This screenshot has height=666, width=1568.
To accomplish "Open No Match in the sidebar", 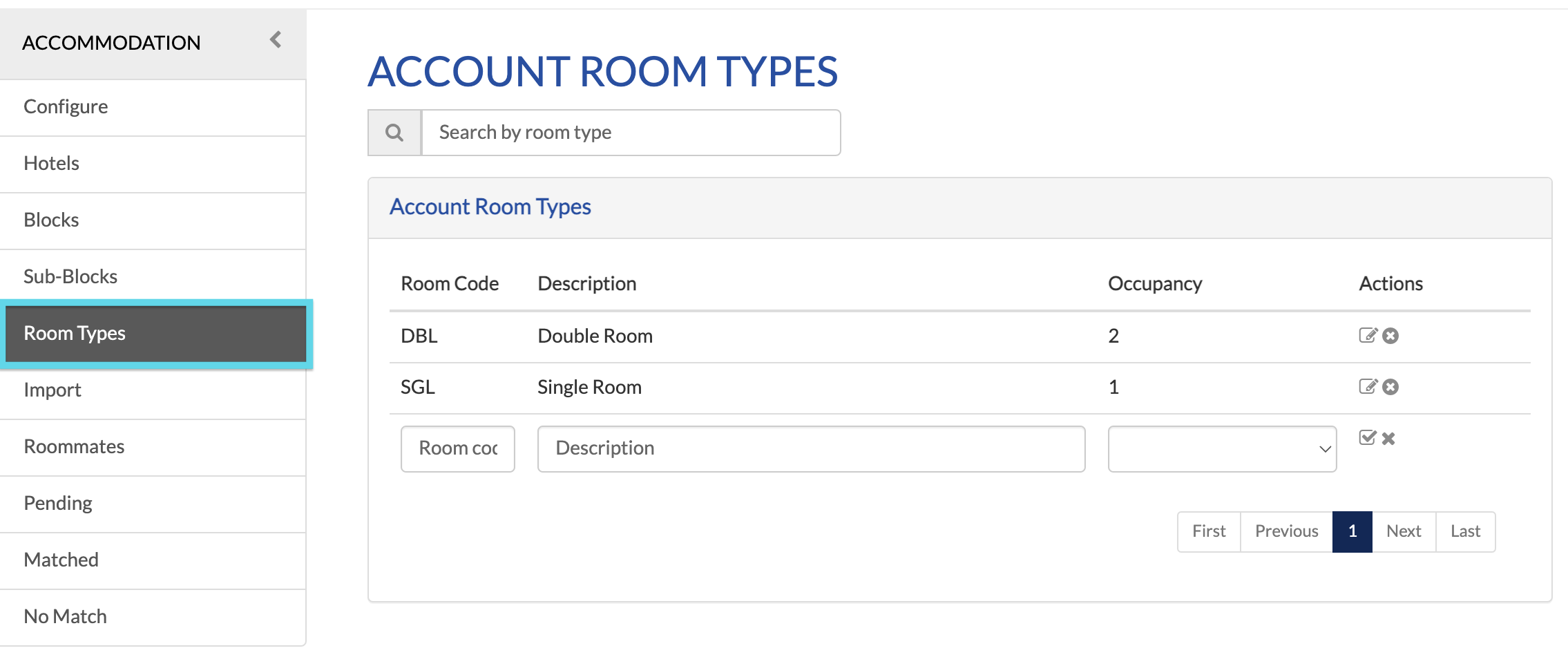I will (x=153, y=617).
